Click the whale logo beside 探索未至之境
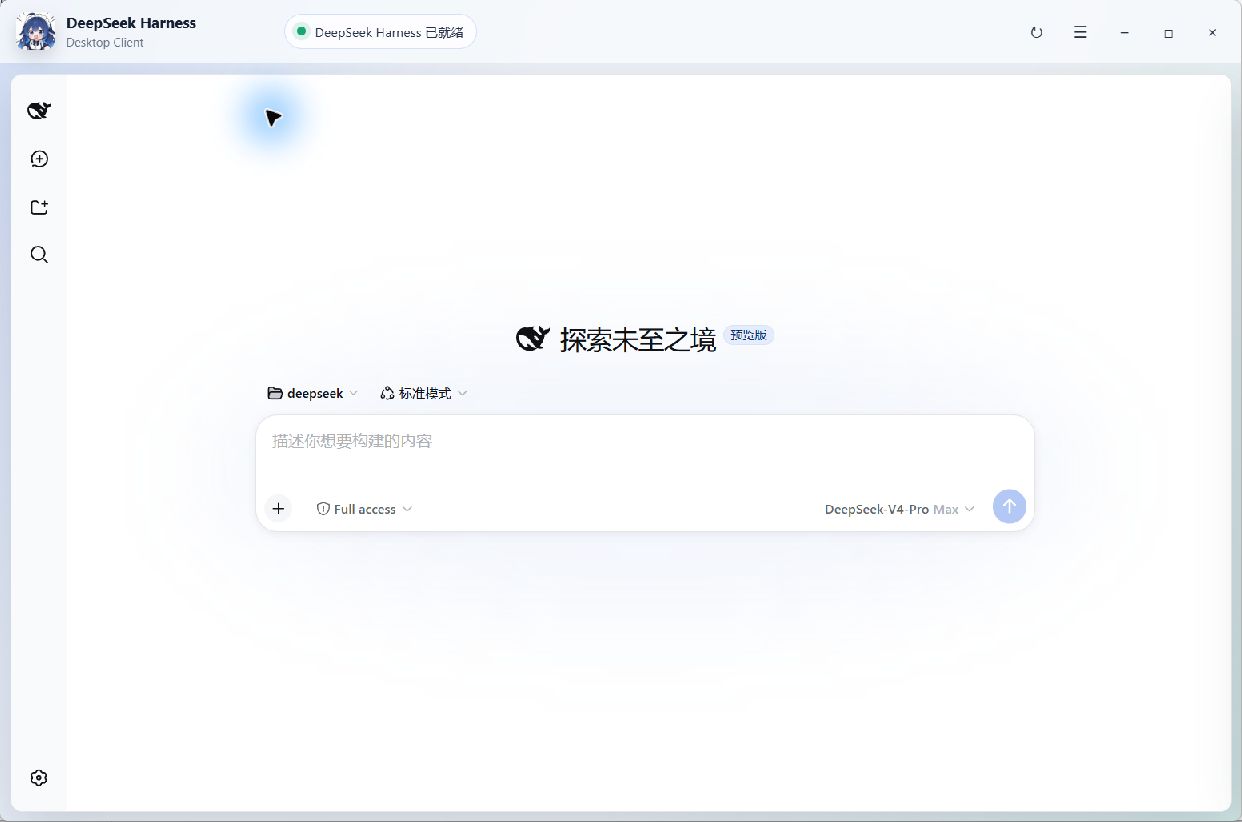The height and width of the screenshot is (822, 1242). point(533,339)
